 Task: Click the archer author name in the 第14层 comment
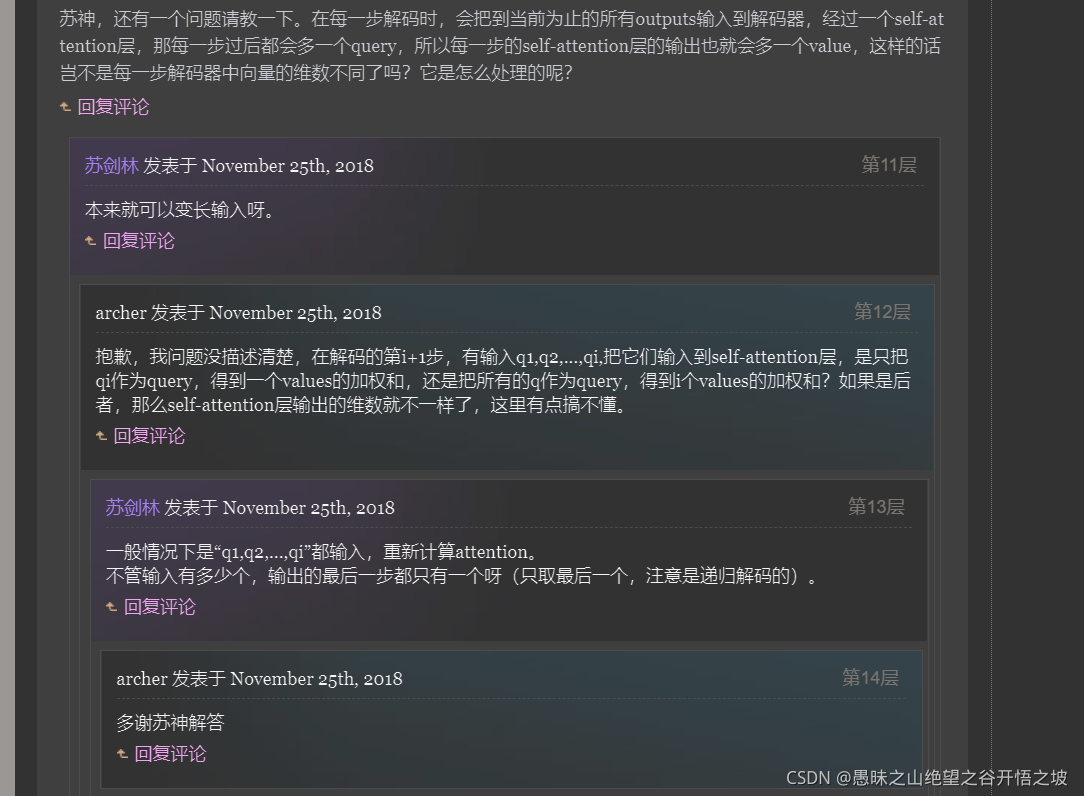(x=142, y=679)
